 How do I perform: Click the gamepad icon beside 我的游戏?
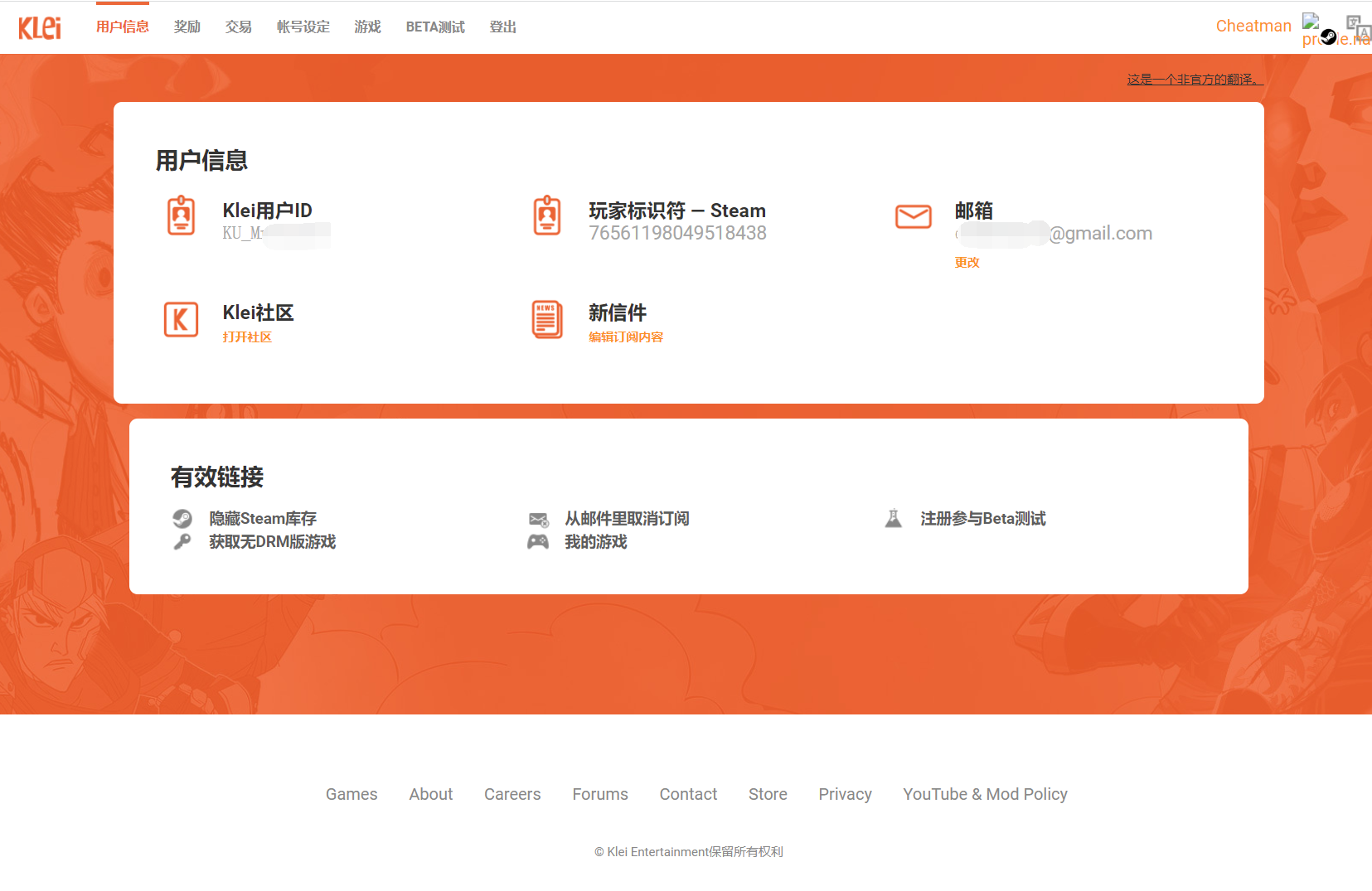click(538, 542)
